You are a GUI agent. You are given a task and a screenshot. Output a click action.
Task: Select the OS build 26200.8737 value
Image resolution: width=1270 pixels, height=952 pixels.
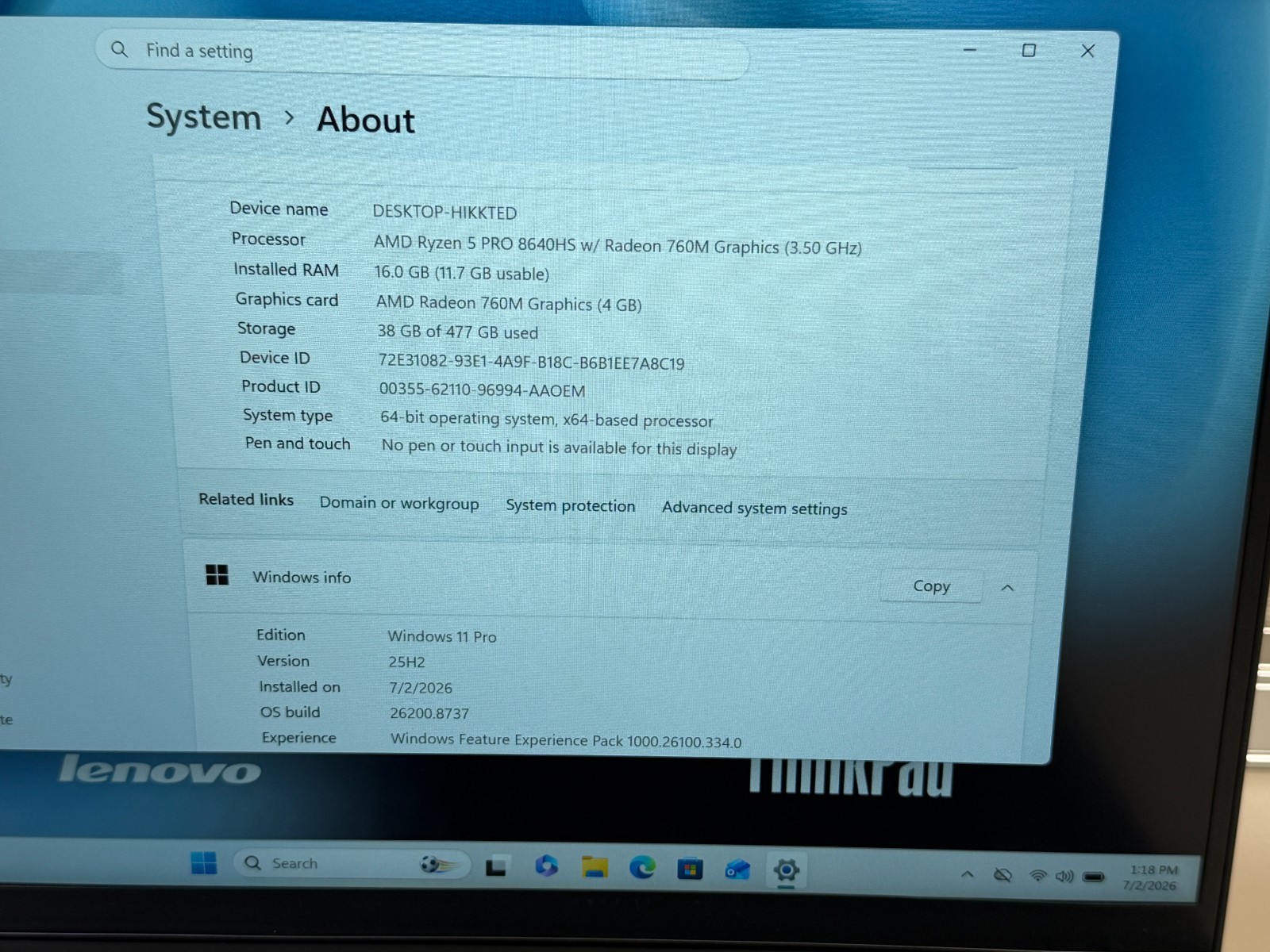point(429,713)
